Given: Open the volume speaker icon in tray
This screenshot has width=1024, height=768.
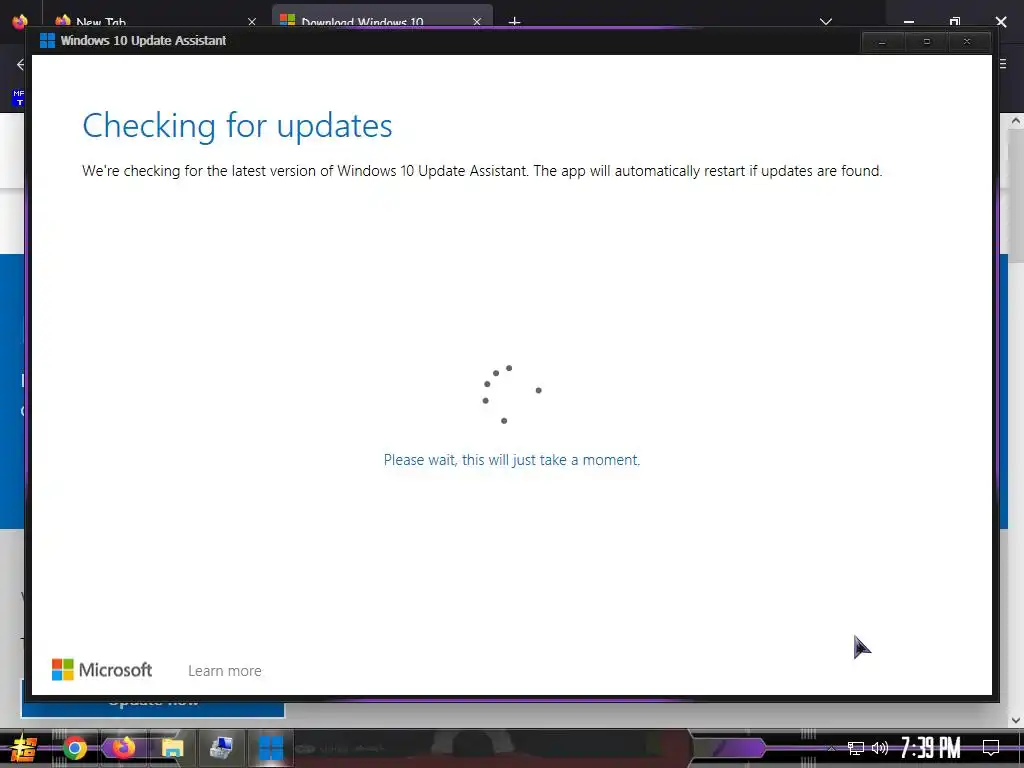Looking at the screenshot, I should click(880, 748).
